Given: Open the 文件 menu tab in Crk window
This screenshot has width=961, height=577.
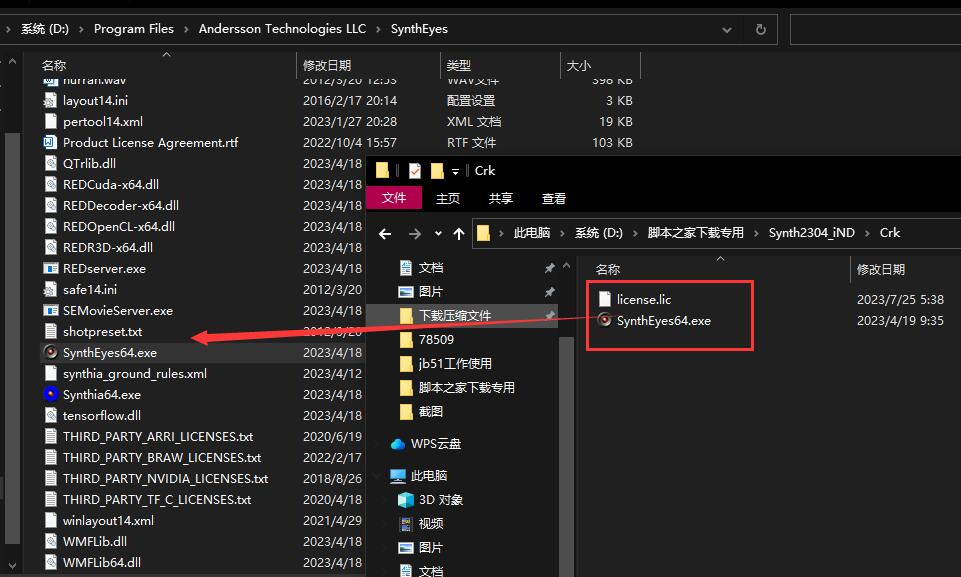Looking at the screenshot, I should click(393, 197).
